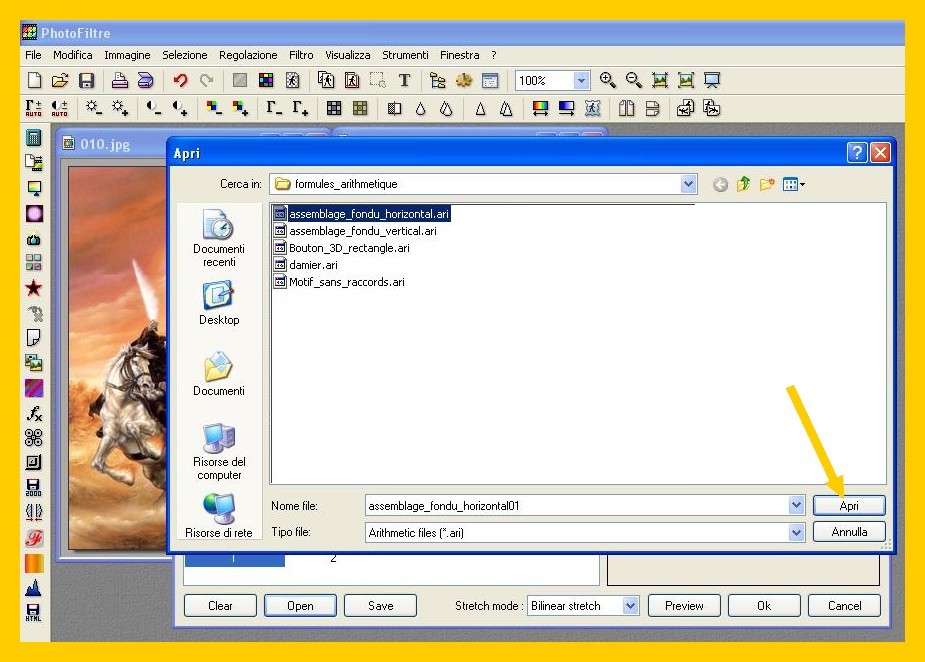
Task: Open the Filtro menu
Action: (301, 55)
